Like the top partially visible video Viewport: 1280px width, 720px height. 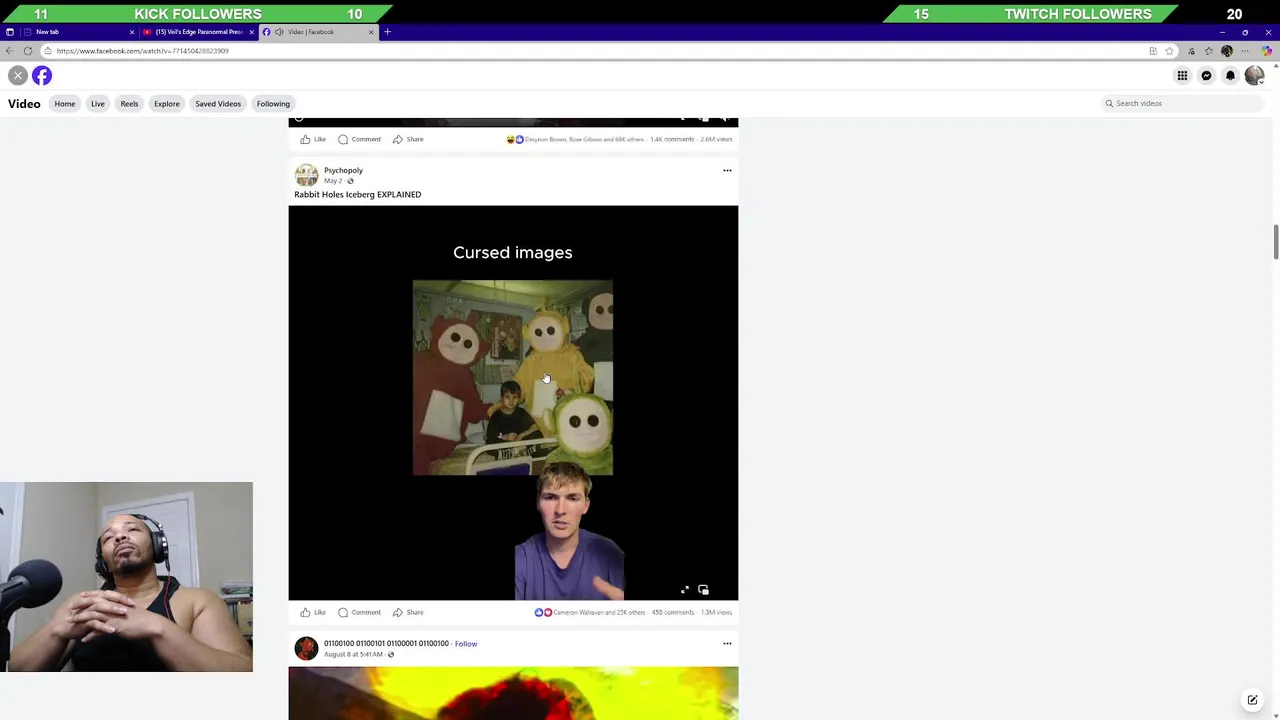[313, 139]
